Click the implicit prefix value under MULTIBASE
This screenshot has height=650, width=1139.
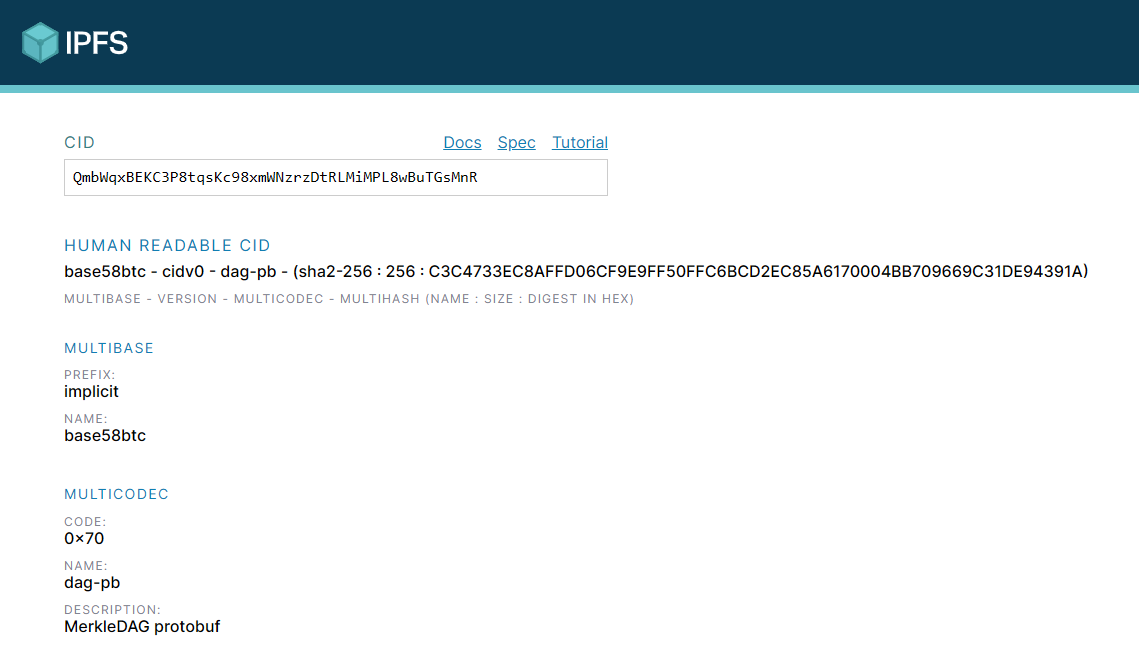pos(91,392)
